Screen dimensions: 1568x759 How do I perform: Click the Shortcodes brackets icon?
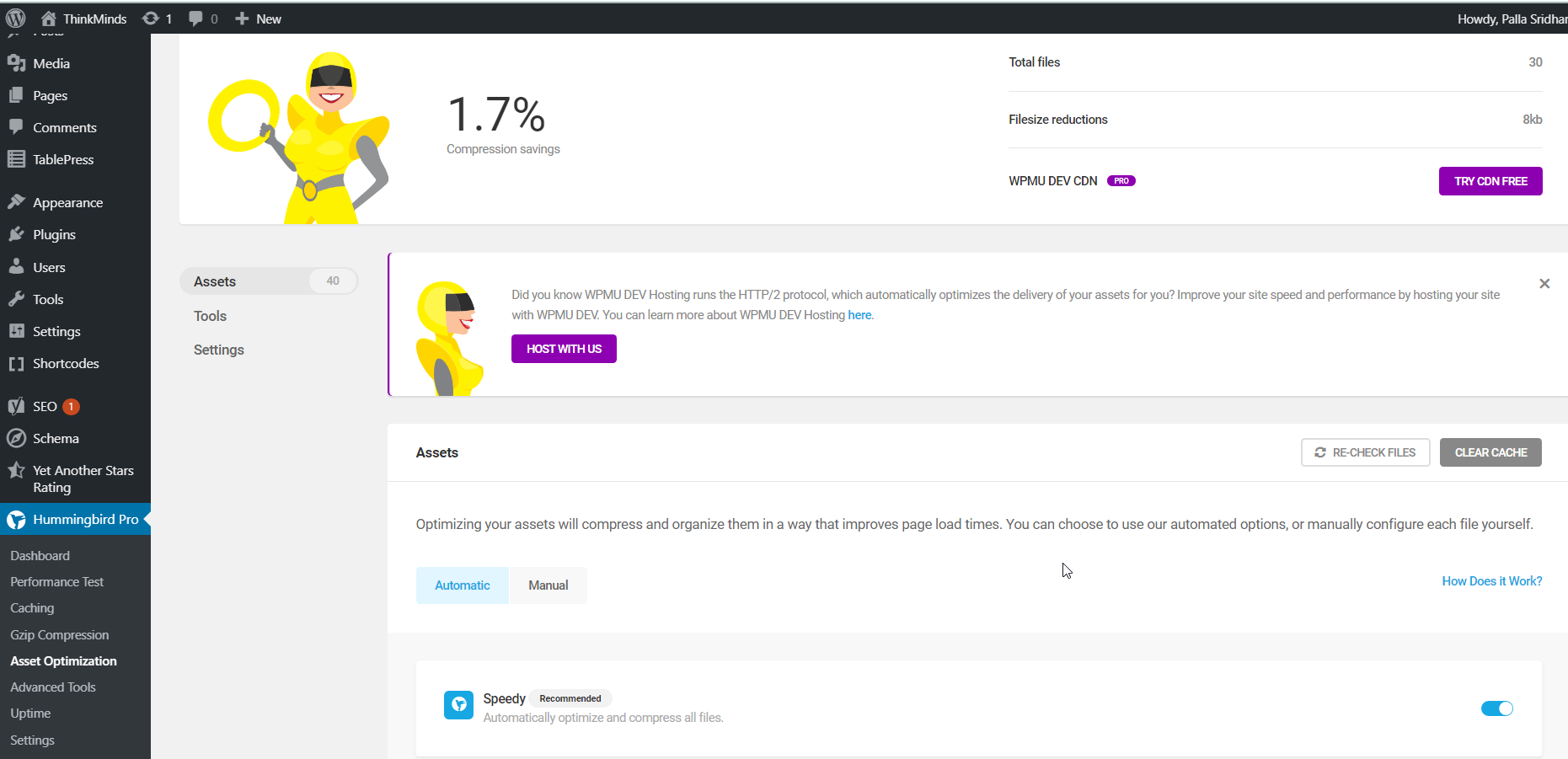pyautogui.click(x=16, y=364)
